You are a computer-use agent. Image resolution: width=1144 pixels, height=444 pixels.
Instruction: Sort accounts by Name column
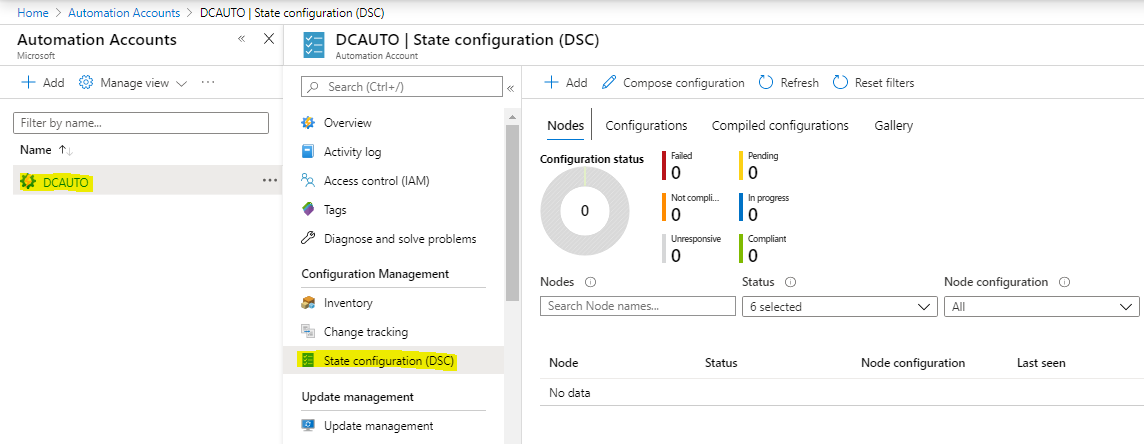coord(47,149)
